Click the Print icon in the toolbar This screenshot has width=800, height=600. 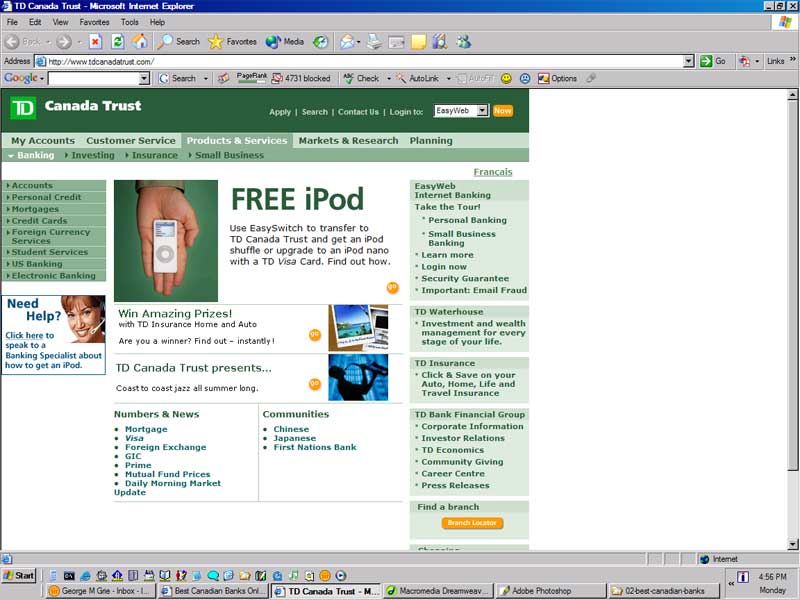(374, 42)
